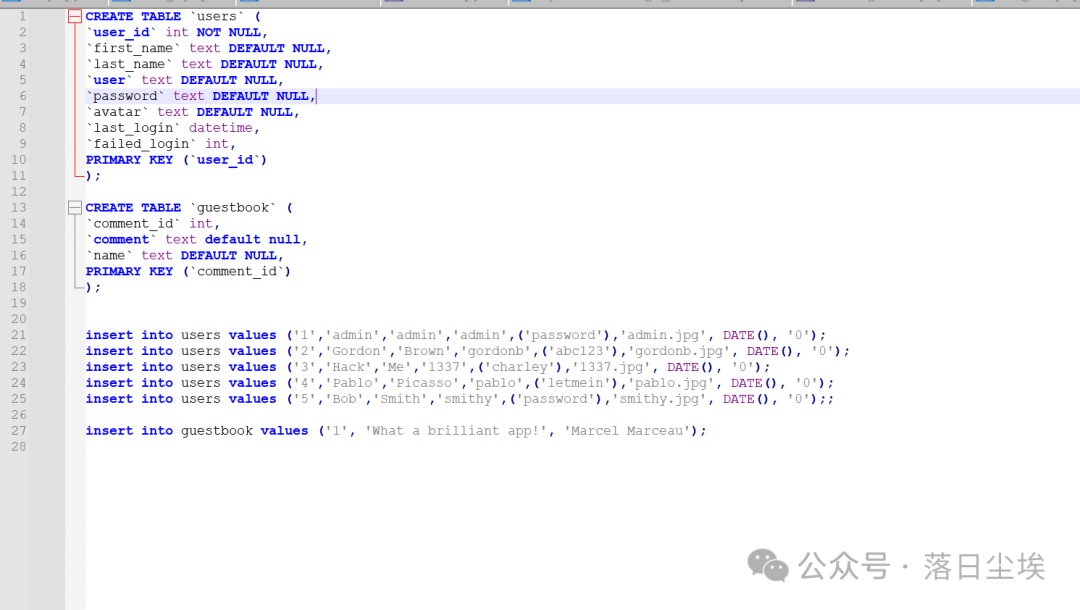1080x610 pixels.
Task: Click PRIMARY KEY (`user_id`) line
Action: point(176,160)
